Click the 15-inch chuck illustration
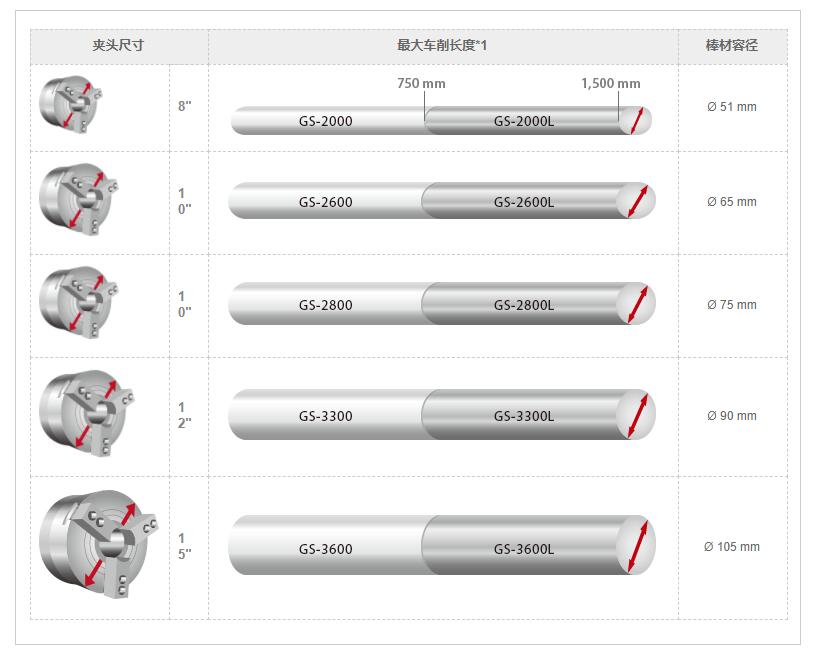Screen dimensions: 813x656 [98, 543]
